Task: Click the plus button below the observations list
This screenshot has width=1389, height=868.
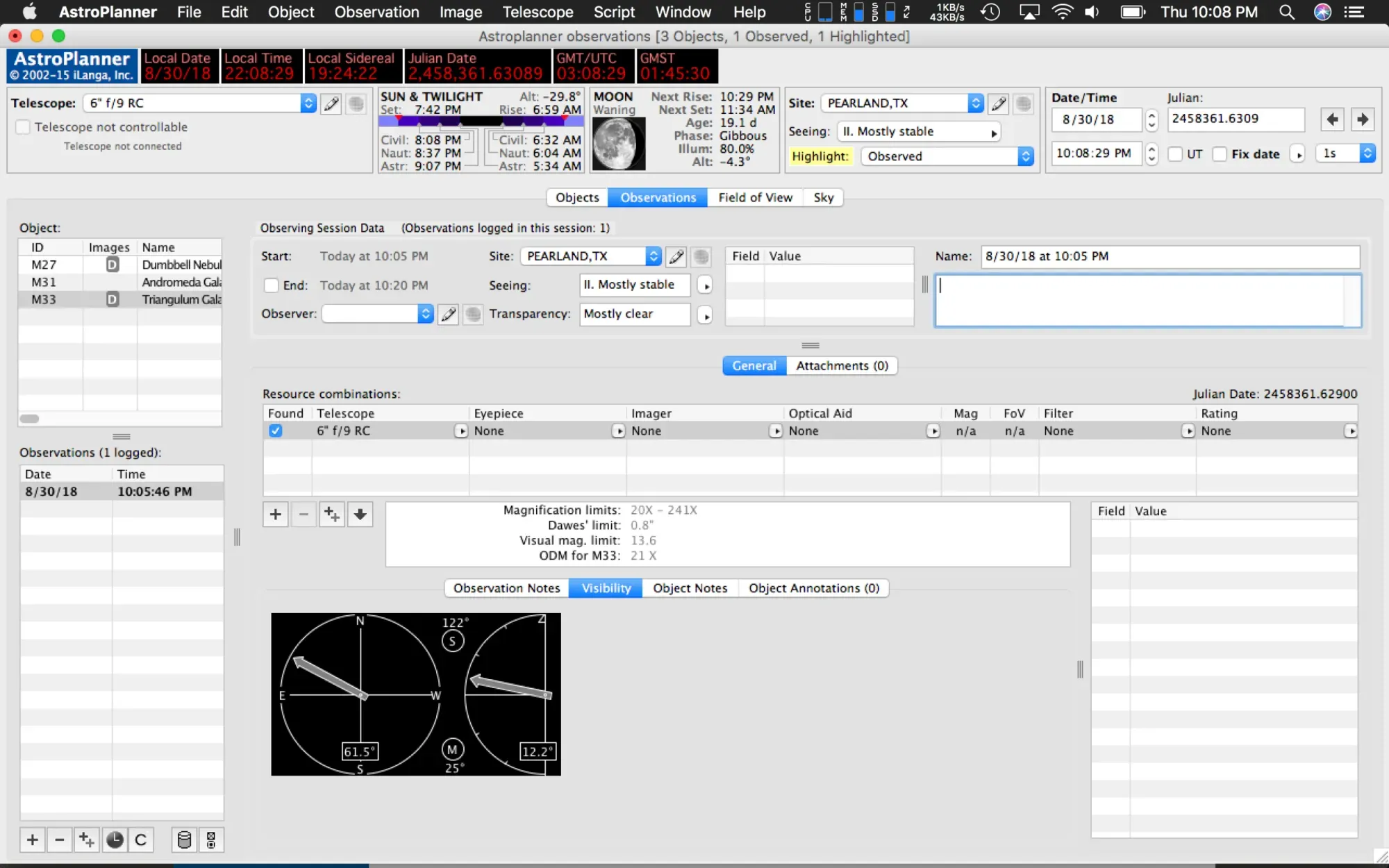Action: [x=33, y=840]
